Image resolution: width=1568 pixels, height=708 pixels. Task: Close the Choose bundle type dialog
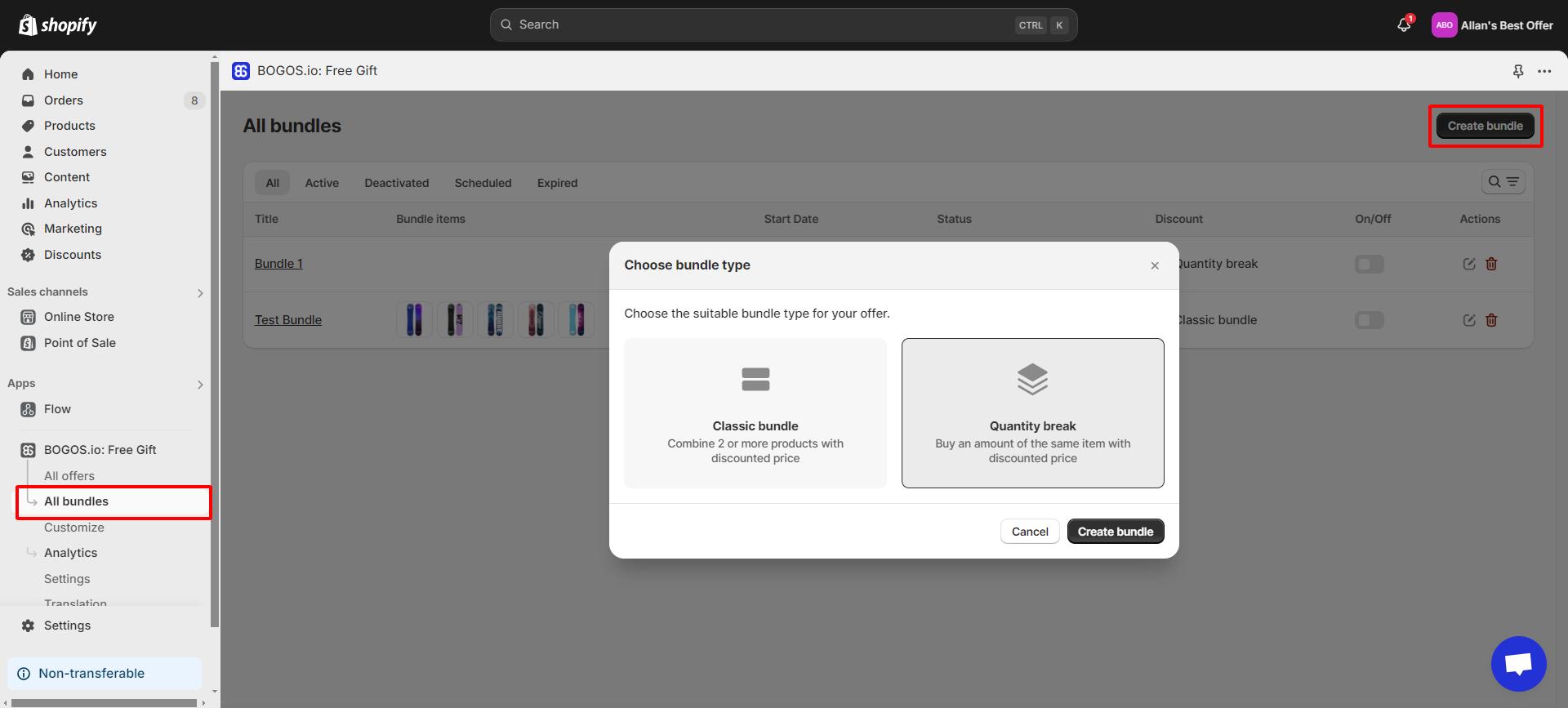pyautogui.click(x=1154, y=265)
